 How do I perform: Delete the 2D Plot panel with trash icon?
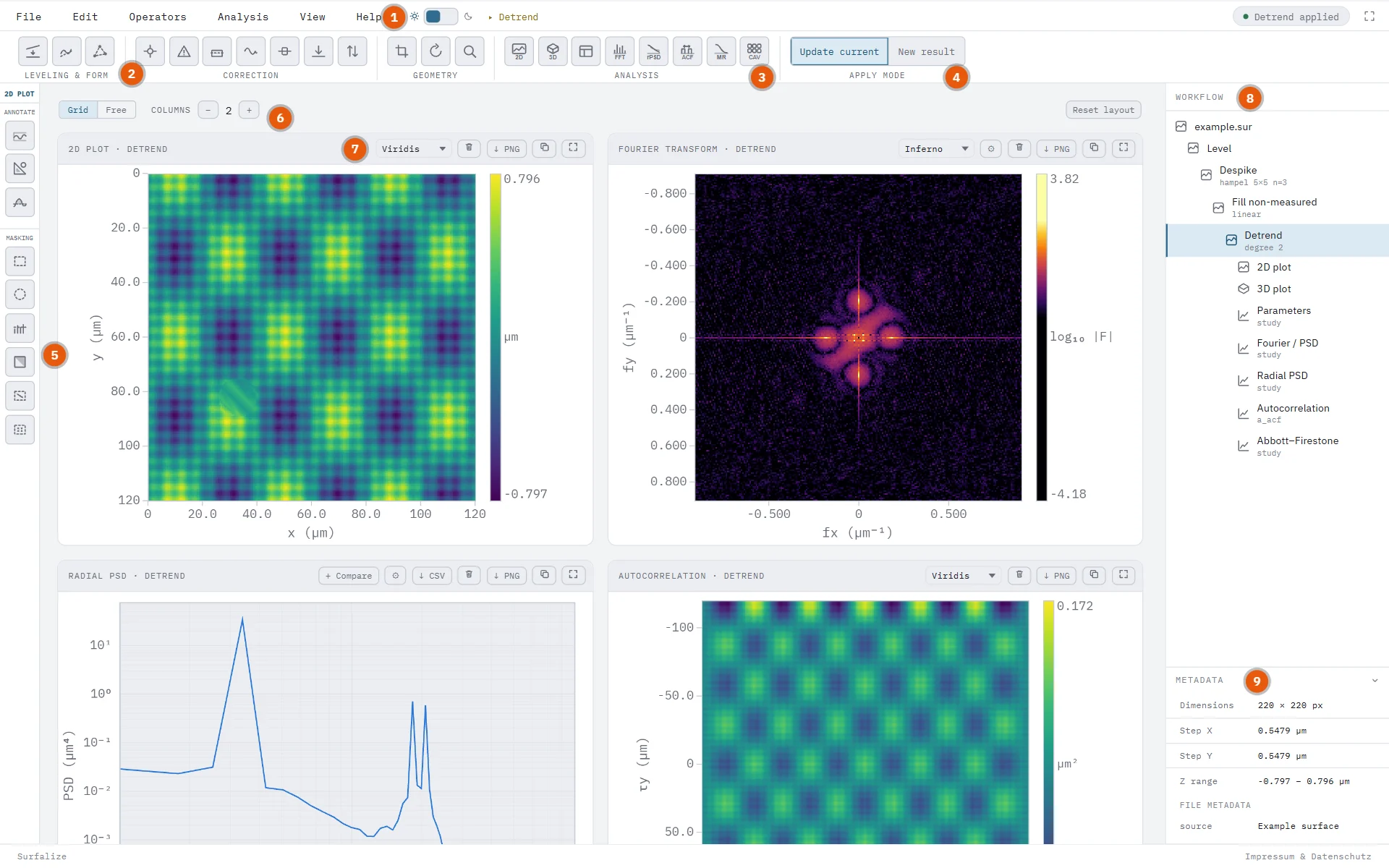[x=469, y=148]
